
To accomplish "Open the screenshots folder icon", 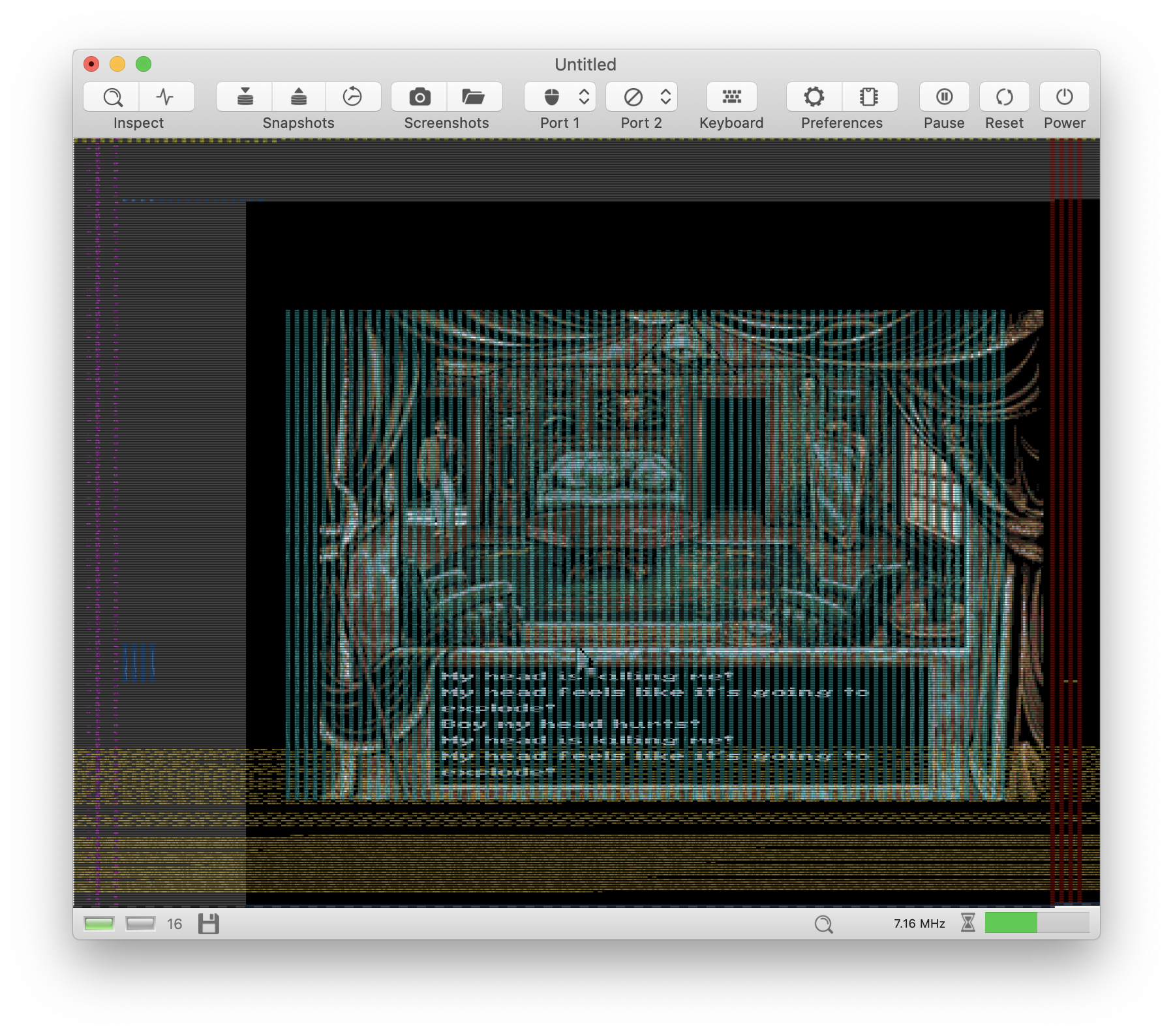I will coord(474,97).
